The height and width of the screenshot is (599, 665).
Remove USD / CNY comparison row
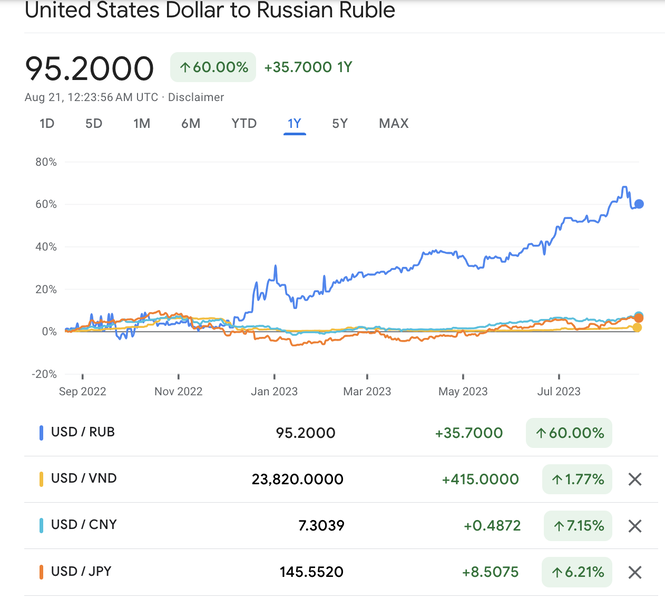(x=634, y=526)
